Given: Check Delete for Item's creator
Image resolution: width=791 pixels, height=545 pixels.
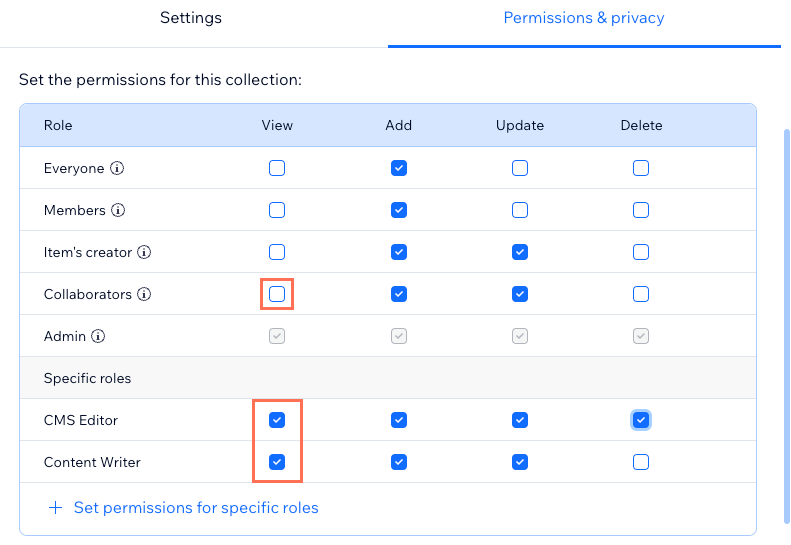Looking at the screenshot, I should 641,252.
